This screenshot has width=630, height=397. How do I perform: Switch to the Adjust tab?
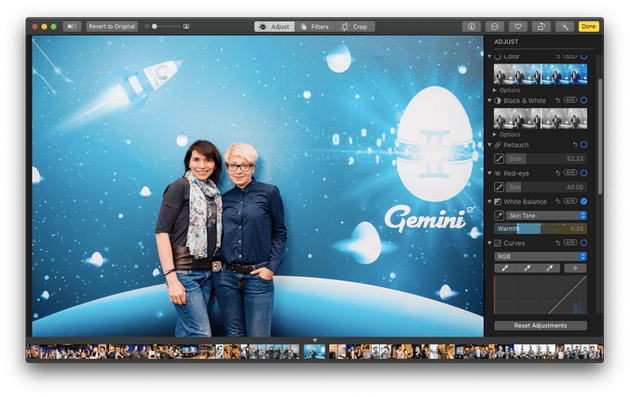pos(274,27)
